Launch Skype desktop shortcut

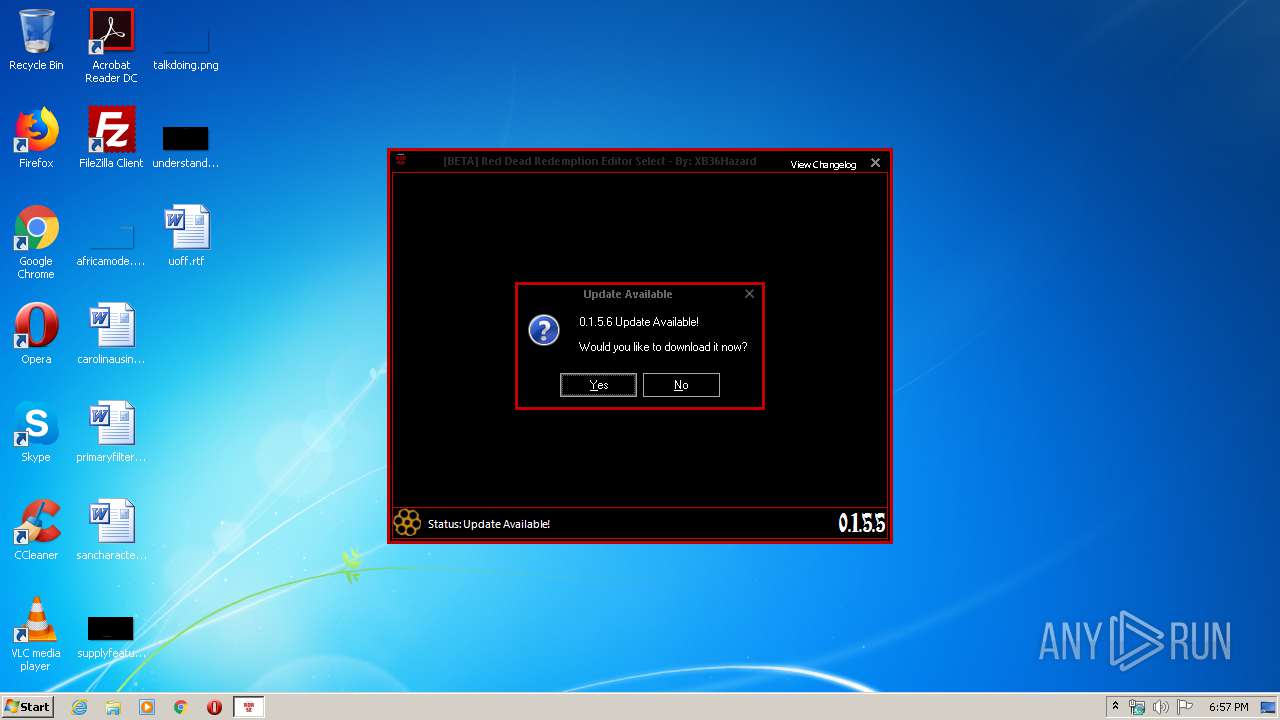36,432
